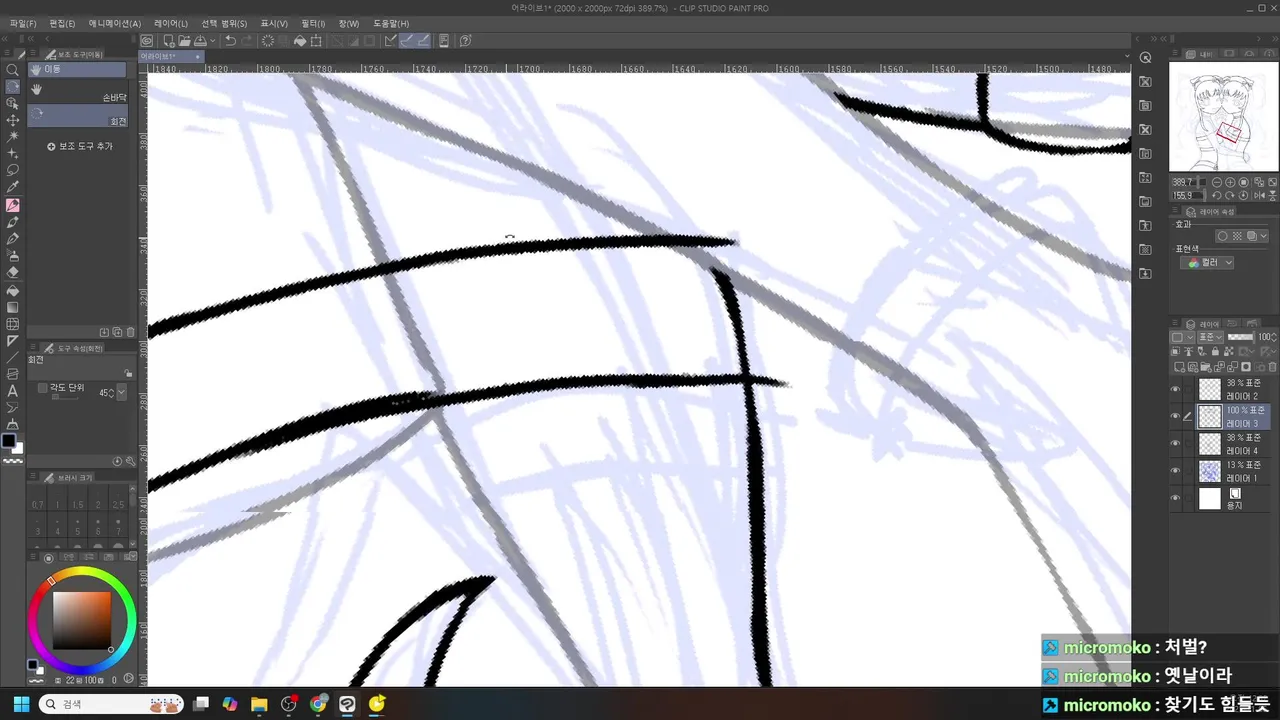Expand the save icon dropdown arrow
This screenshot has height=720, width=1280.
tap(212, 41)
